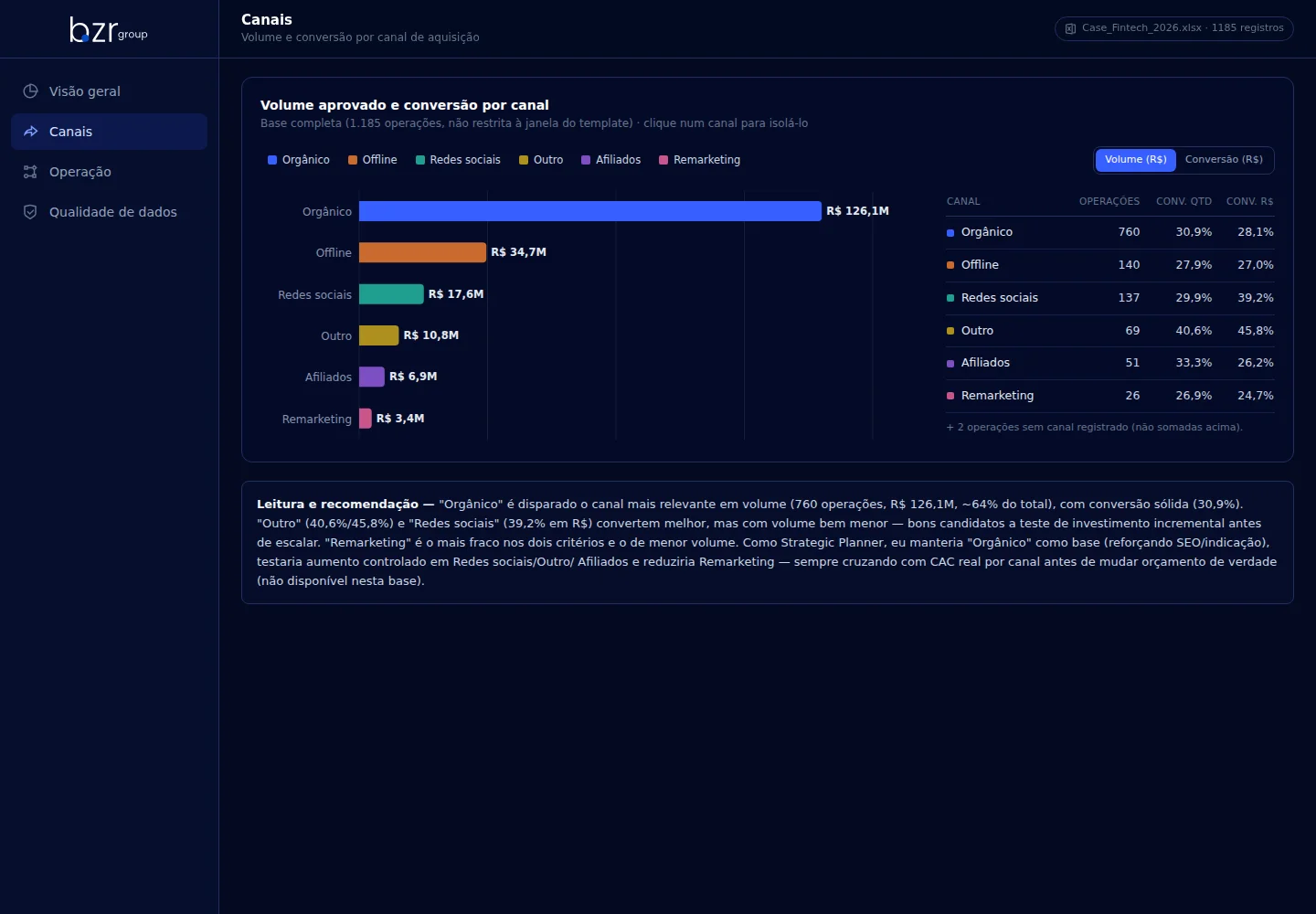Click the CANAL column header

tap(963, 201)
